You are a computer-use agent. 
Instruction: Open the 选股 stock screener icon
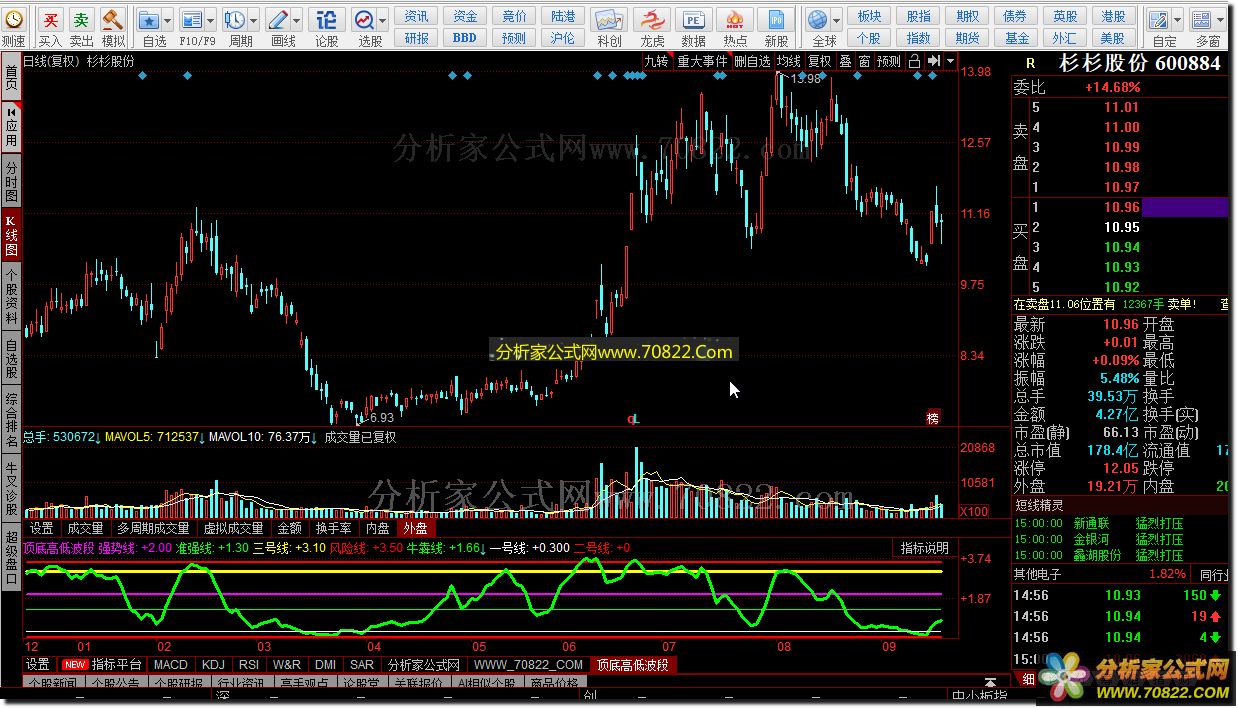click(x=364, y=19)
